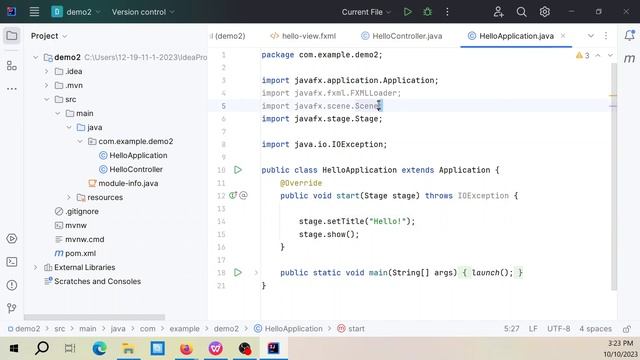The image size is (640, 360).
Task: Open the Project view dropdown
Action: click(49, 36)
